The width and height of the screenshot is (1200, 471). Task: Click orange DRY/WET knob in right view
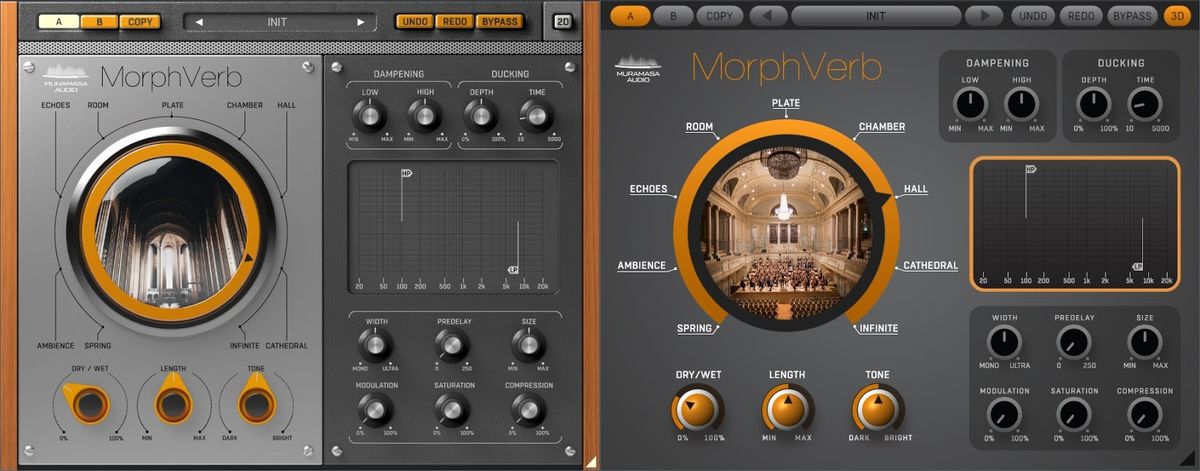tap(699, 408)
